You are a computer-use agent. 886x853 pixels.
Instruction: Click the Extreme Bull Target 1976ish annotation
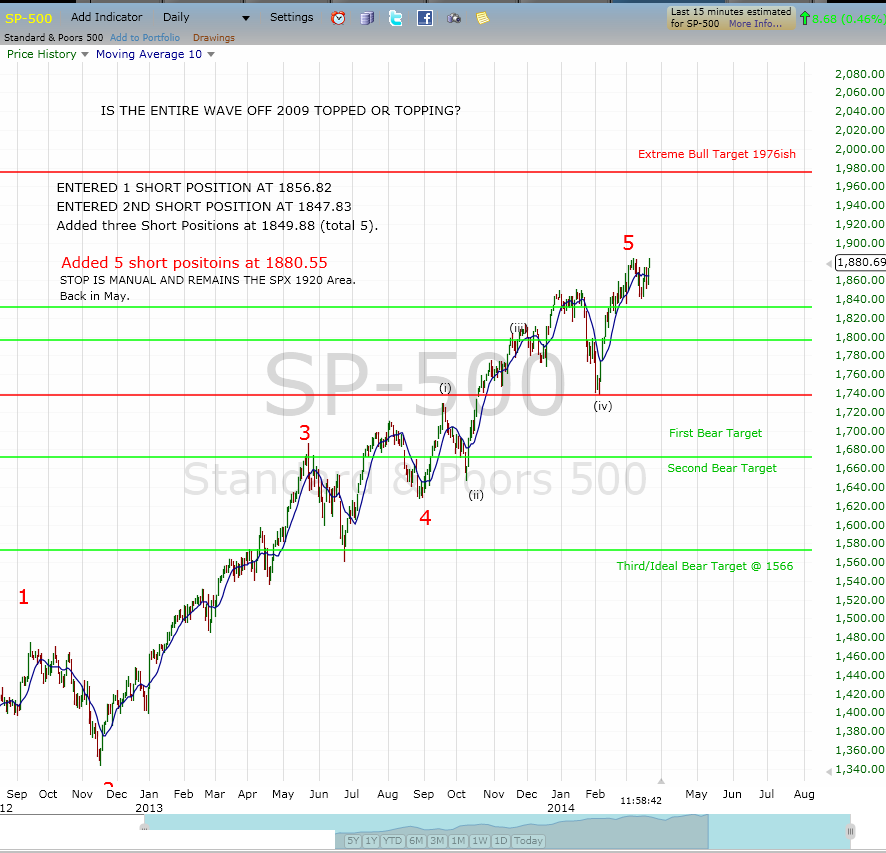pyautogui.click(x=716, y=154)
